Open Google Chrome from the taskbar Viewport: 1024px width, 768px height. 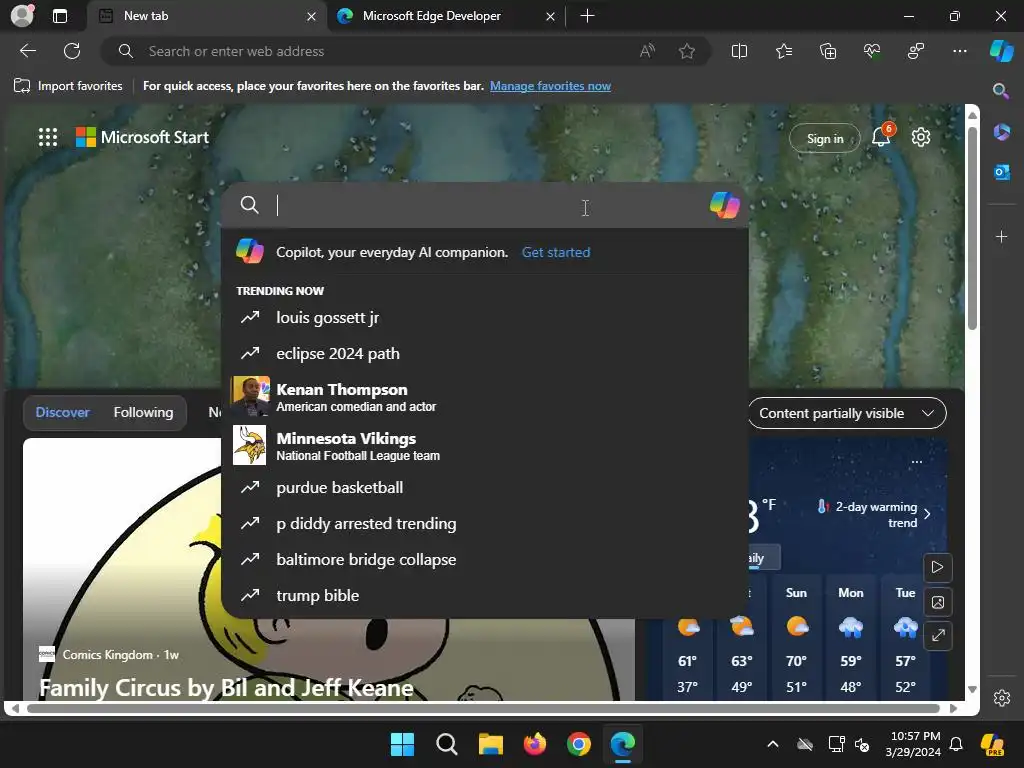pos(579,744)
